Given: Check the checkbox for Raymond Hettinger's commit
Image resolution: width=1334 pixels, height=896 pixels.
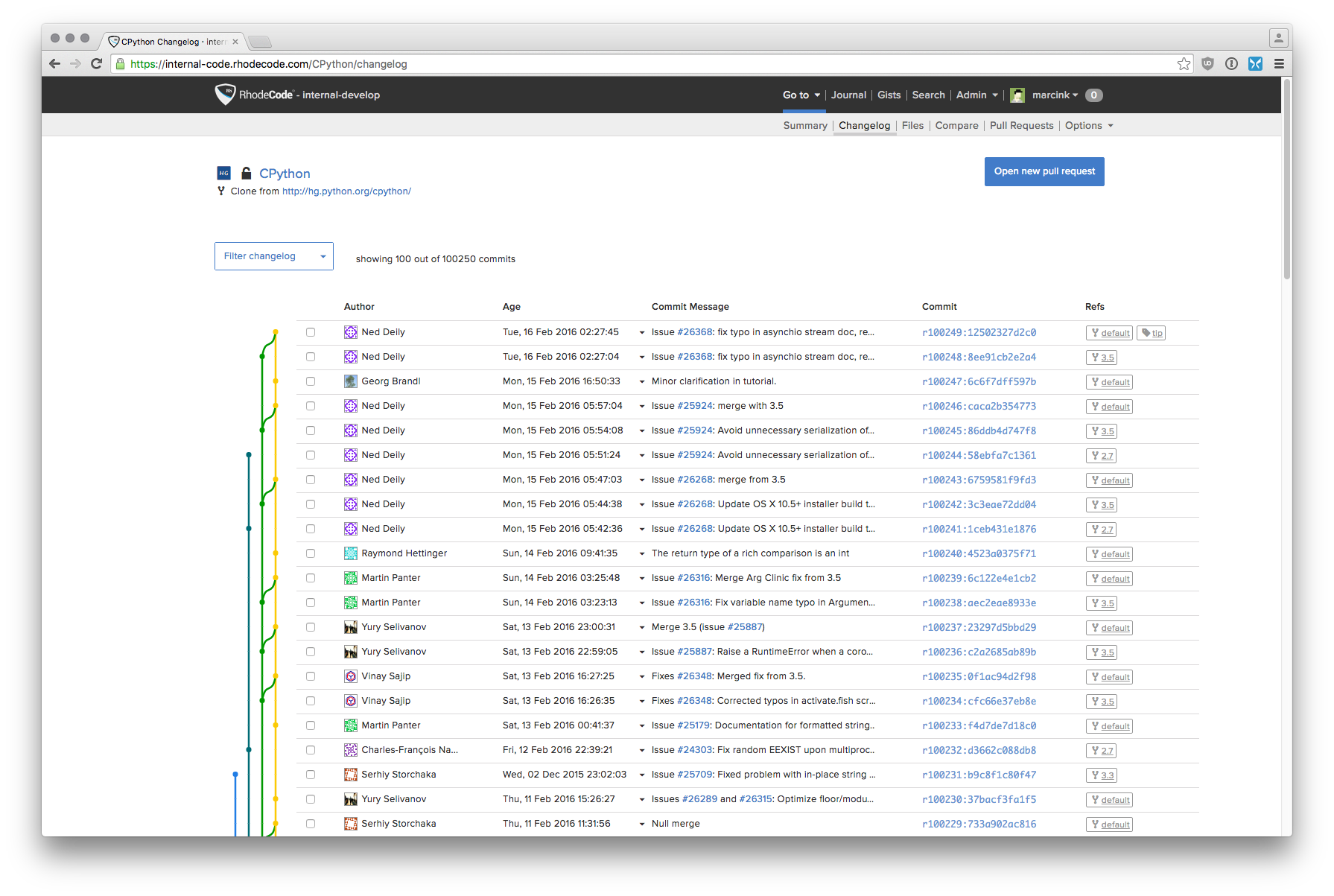Looking at the screenshot, I should 311,553.
